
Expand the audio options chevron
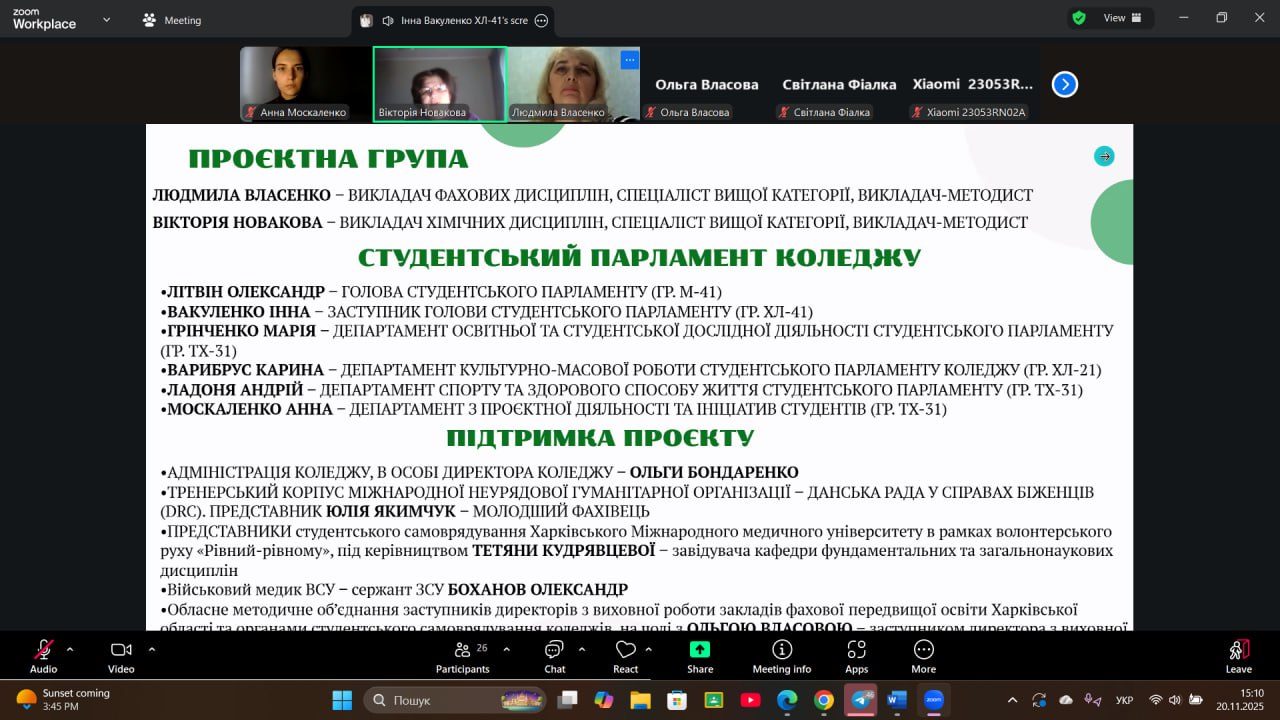70,649
